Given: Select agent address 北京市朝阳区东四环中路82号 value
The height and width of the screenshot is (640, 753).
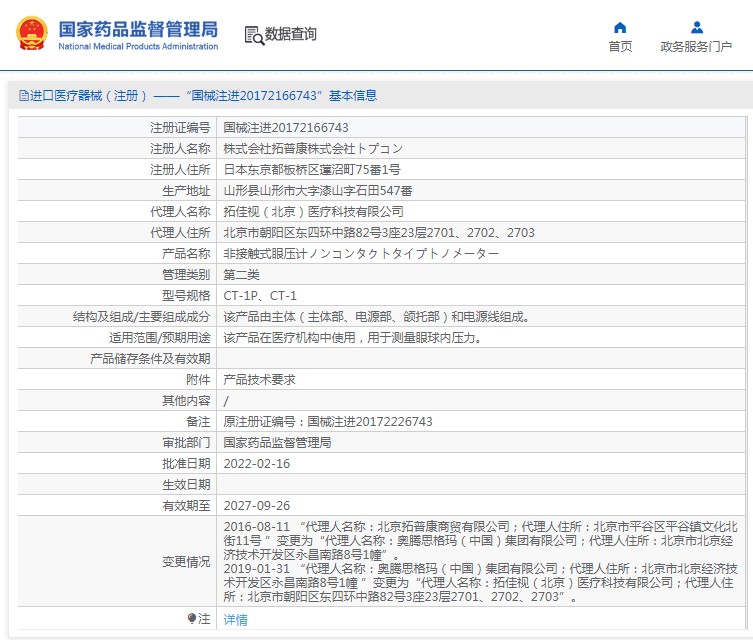Looking at the screenshot, I should pos(379,233).
